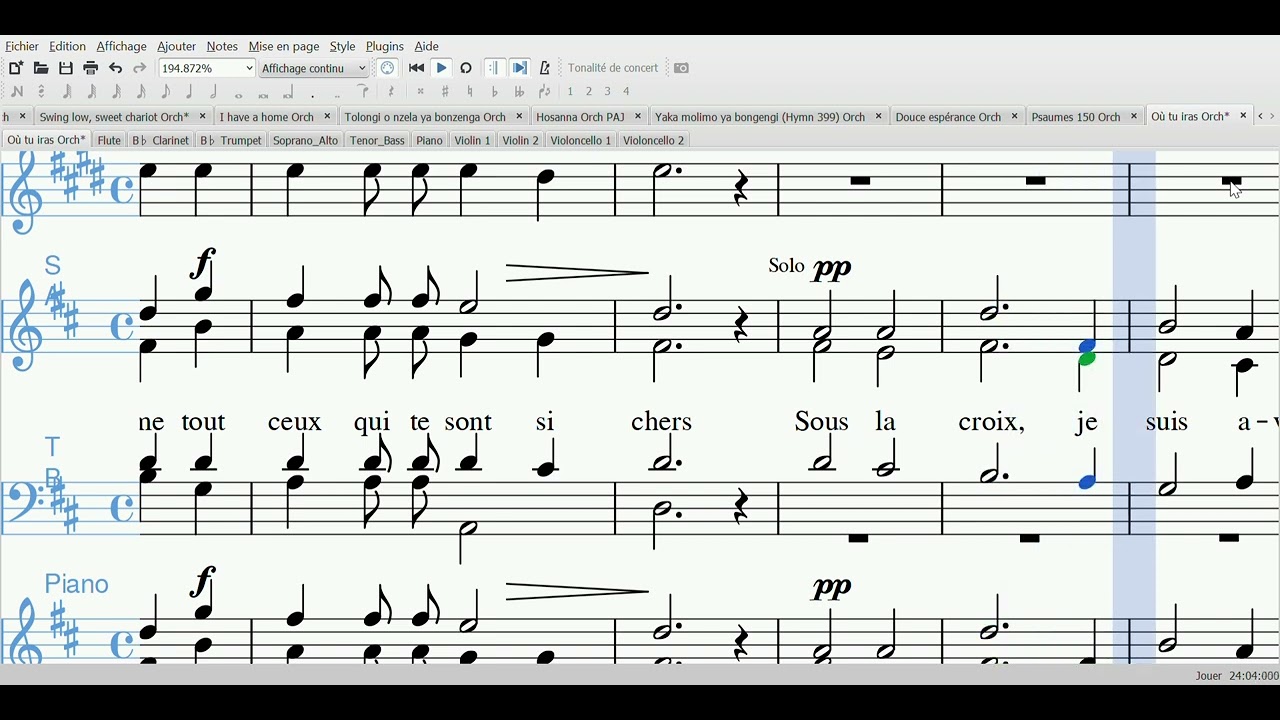Open the Affichage menu

[x=121, y=46]
